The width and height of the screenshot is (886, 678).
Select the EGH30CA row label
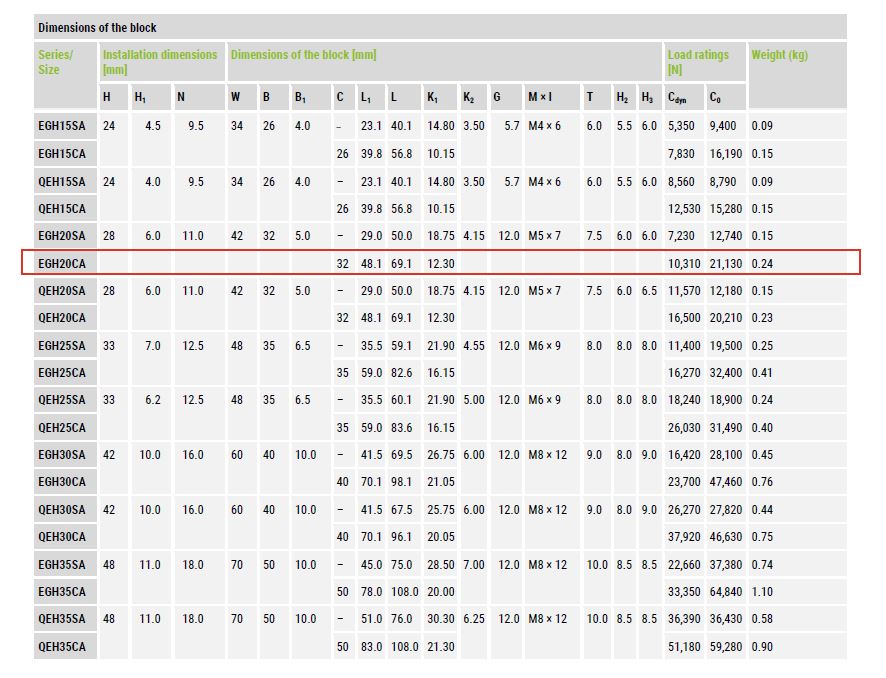[62, 482]
